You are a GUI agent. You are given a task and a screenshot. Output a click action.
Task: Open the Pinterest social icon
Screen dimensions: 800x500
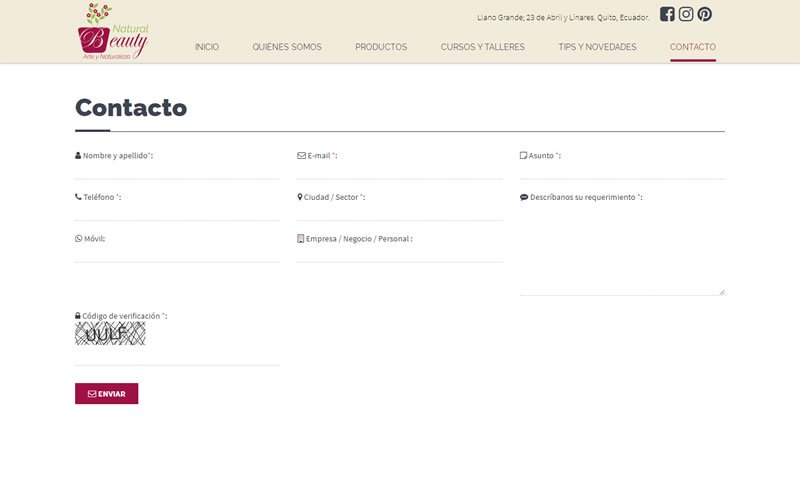click(705, 14)
